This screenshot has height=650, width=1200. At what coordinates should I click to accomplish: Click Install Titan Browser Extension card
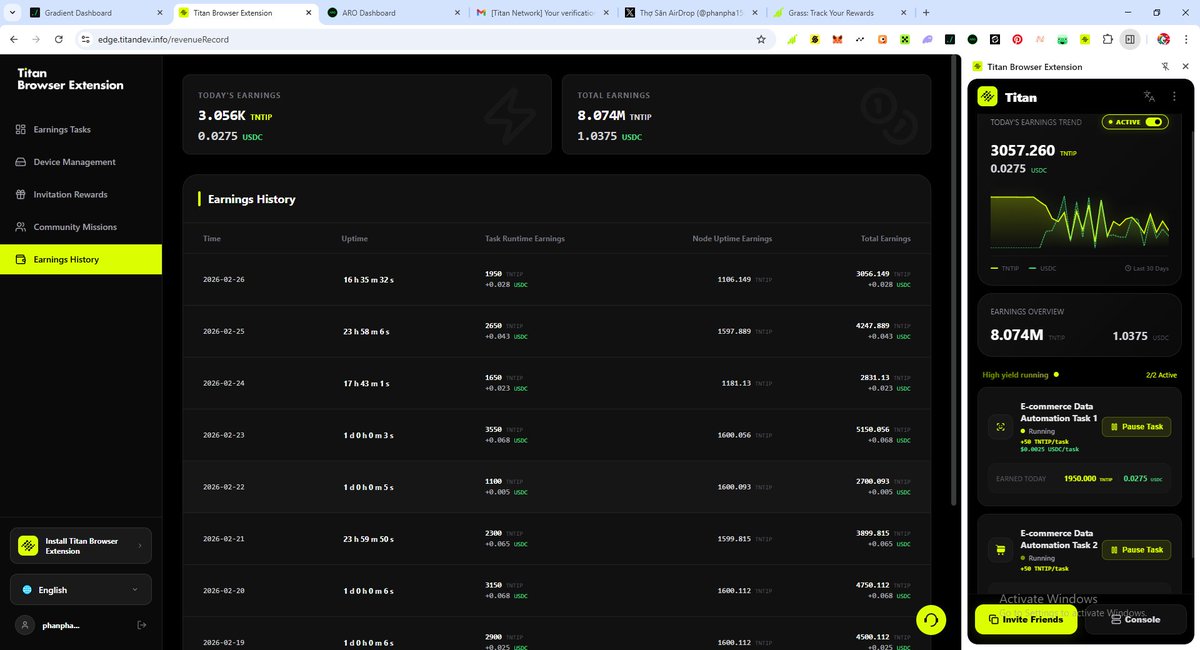tap(81, 546)
